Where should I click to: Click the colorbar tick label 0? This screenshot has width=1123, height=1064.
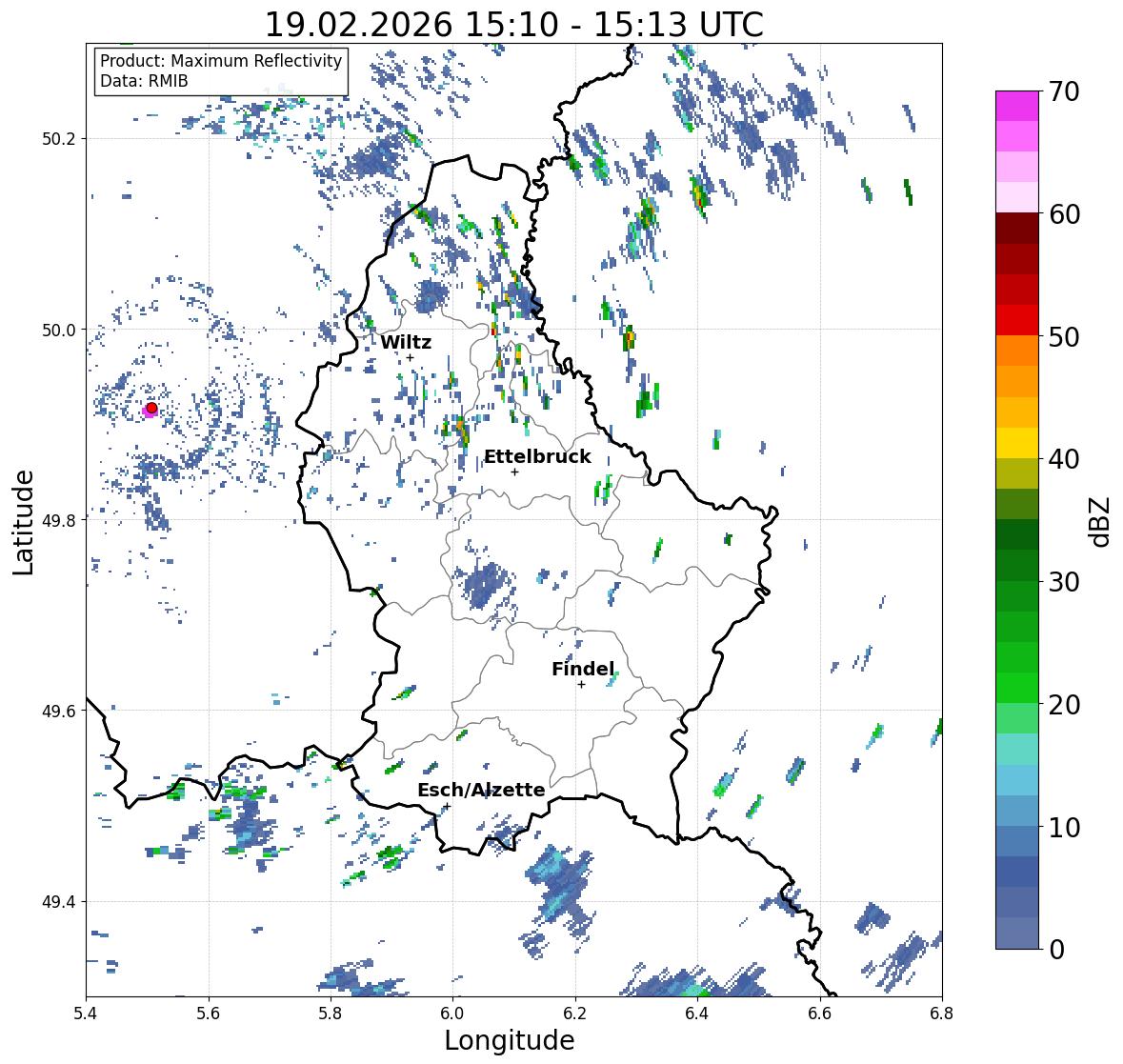click(x=1056, y=950)
